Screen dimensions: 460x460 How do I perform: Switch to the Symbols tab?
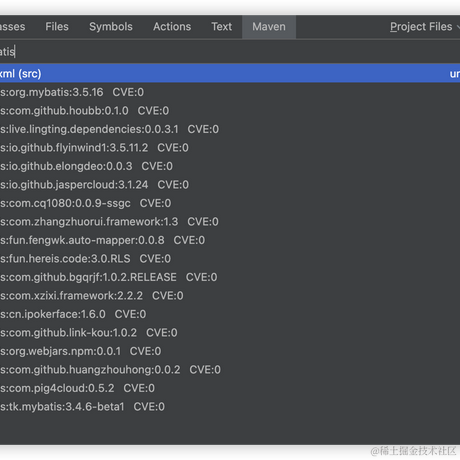click(111, 27)
